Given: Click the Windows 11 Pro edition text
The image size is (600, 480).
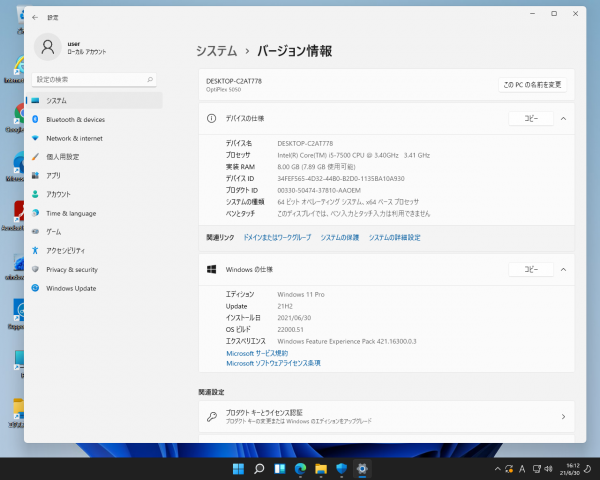Looking at the screenshot, I should 301,295.
